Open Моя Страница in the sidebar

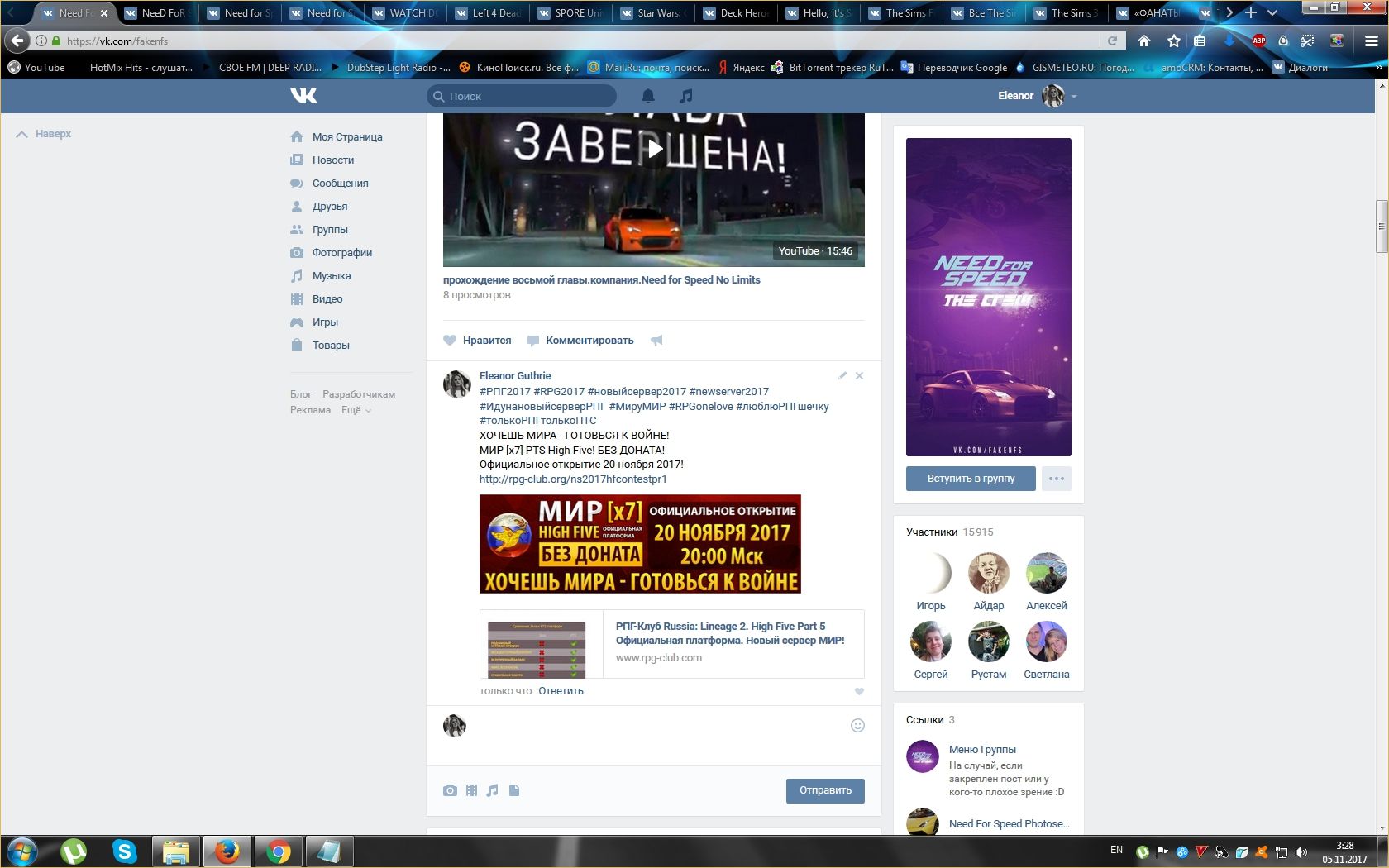pos(337,137)
